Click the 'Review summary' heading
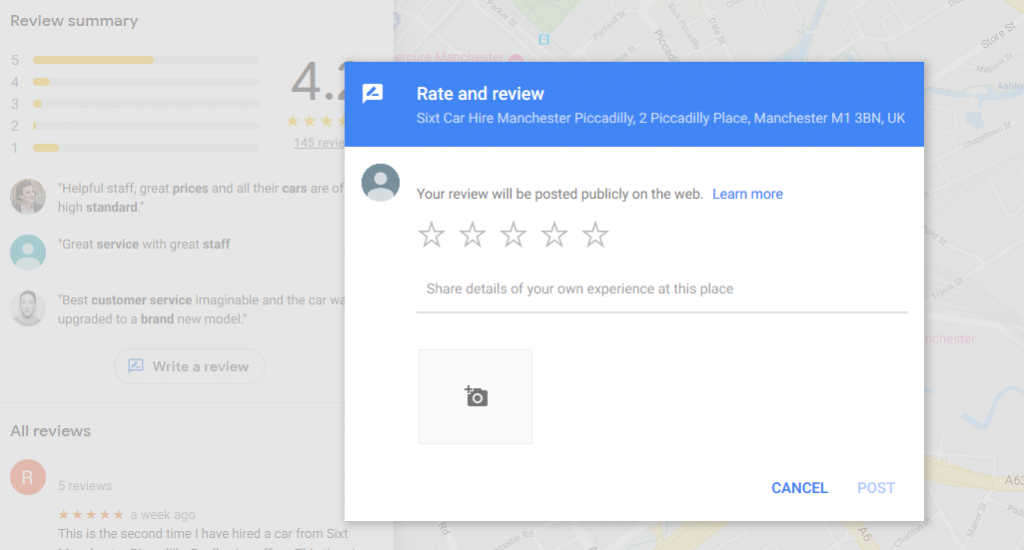This screenshot has height=550, width=1024. click(74, 21)
